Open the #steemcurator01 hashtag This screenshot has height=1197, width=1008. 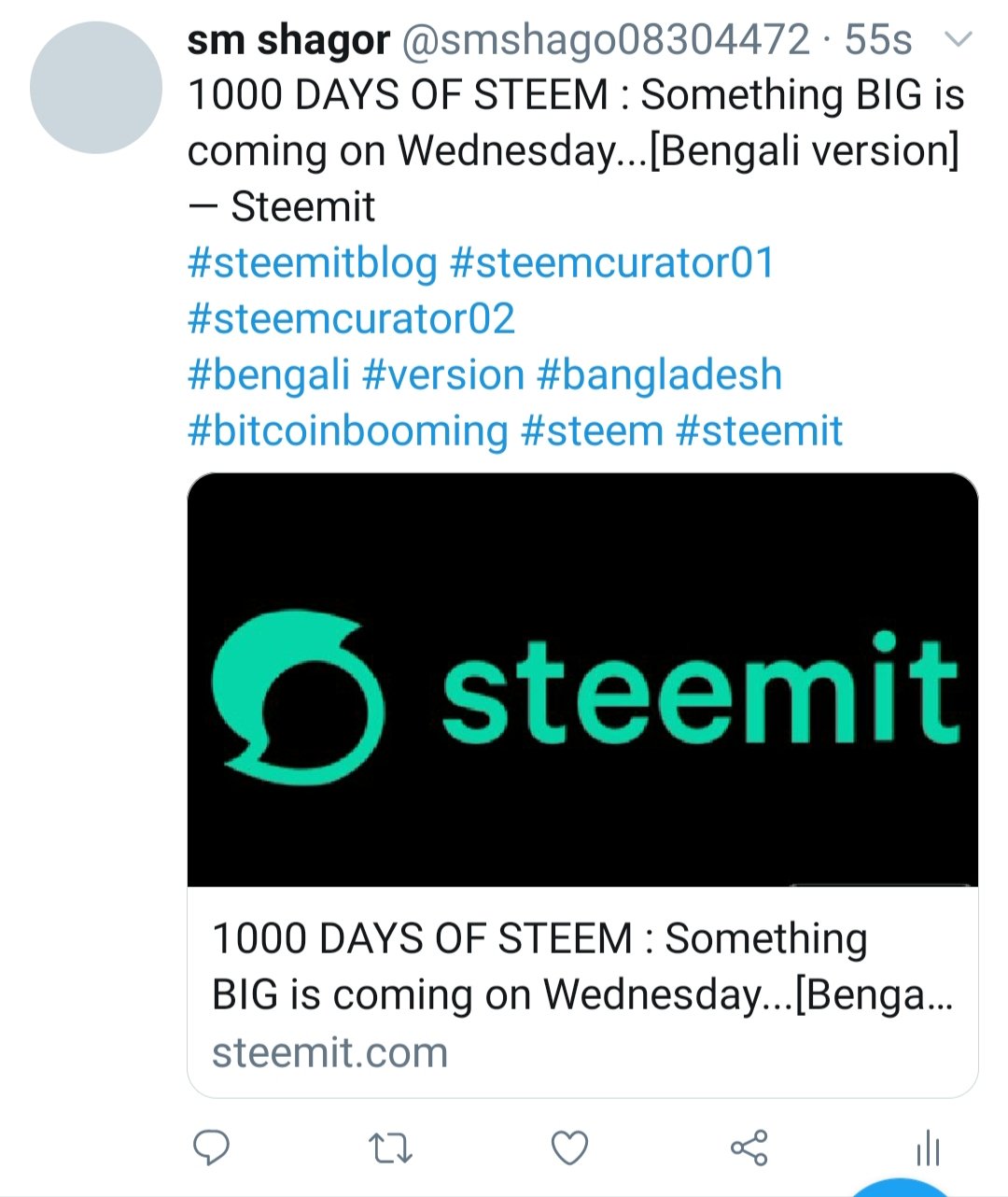tap(612, 263)
